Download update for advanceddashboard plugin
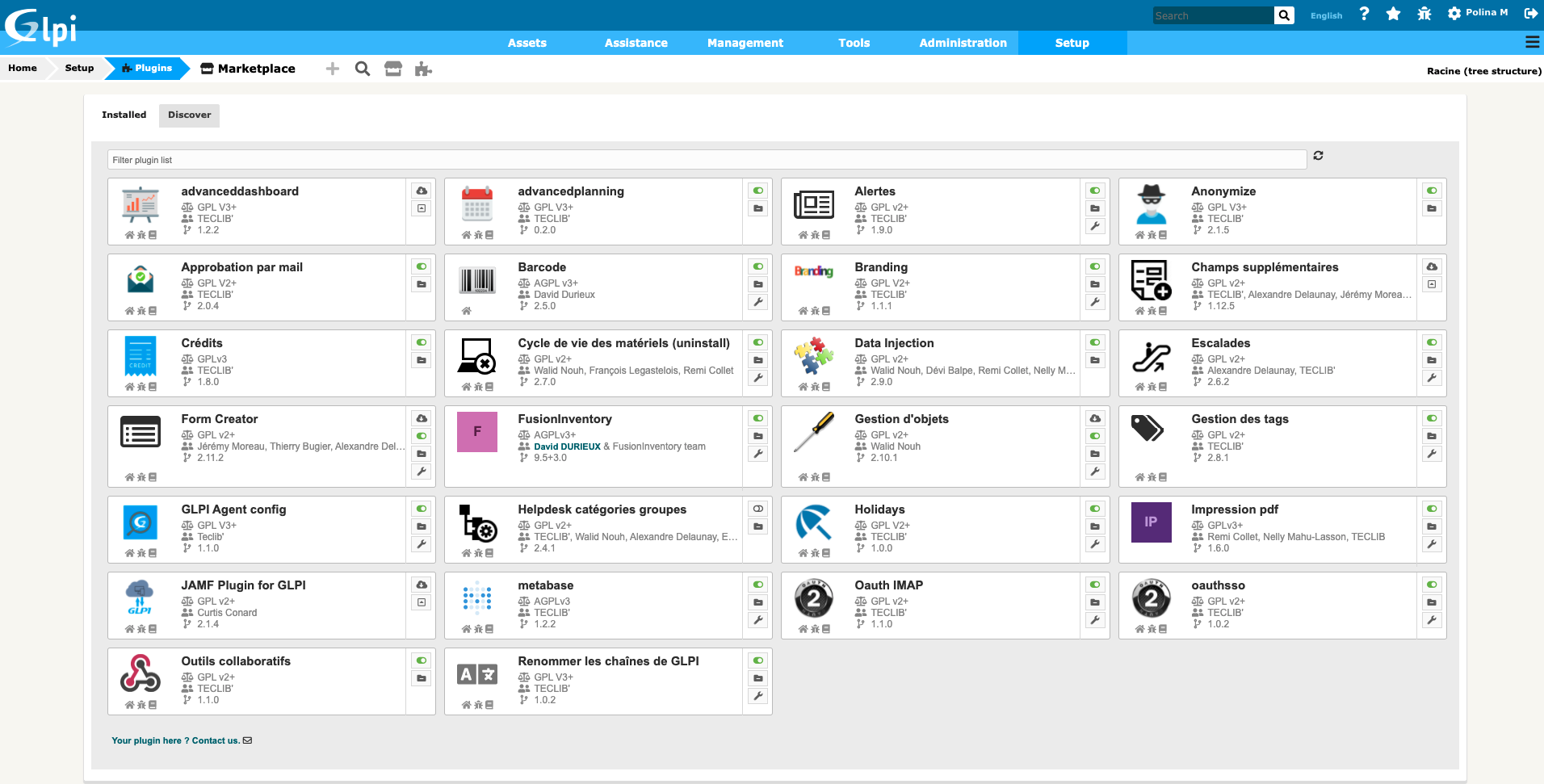The height and width of the screenshot is (784, 1544). click(x=422, y=191)
